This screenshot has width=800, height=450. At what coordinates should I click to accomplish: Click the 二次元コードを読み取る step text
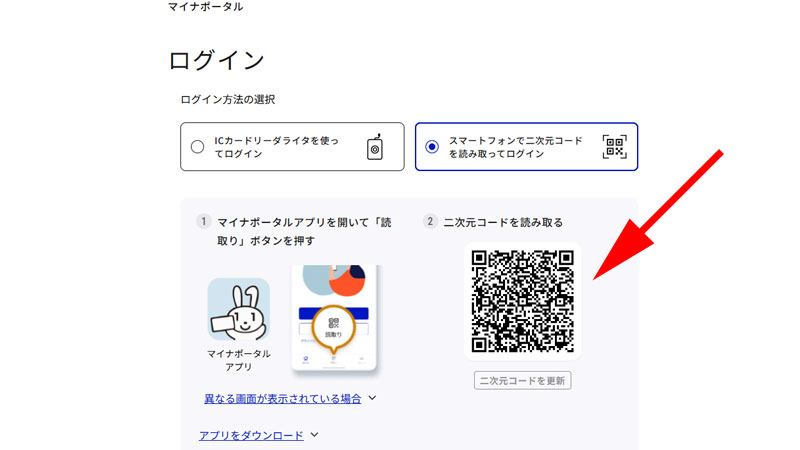coord(503,222)
